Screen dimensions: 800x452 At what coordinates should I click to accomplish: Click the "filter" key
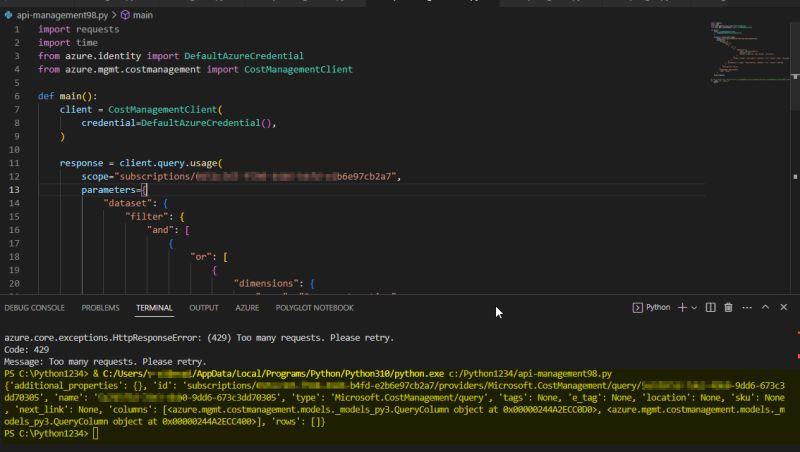point(147,216)
